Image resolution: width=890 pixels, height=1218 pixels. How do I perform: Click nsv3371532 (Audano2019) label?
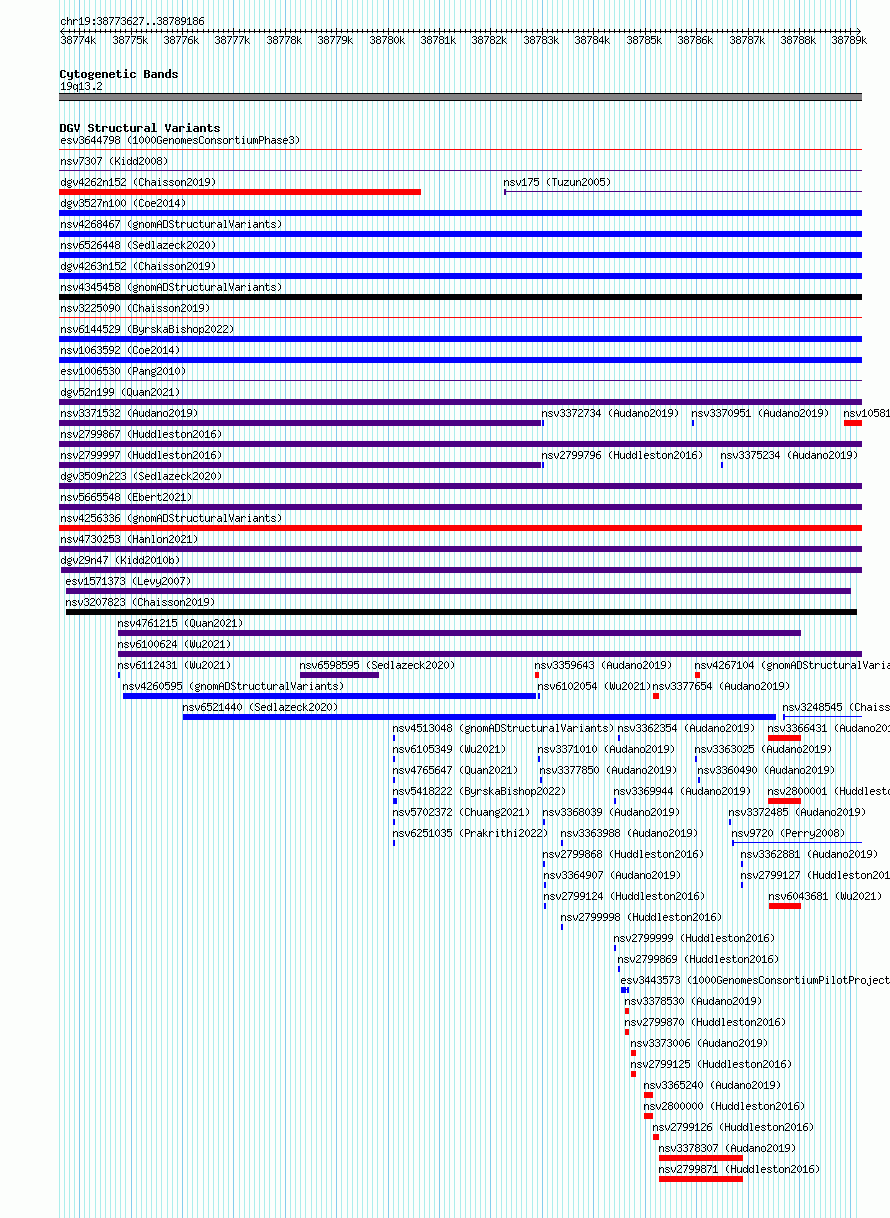point(129,413)
